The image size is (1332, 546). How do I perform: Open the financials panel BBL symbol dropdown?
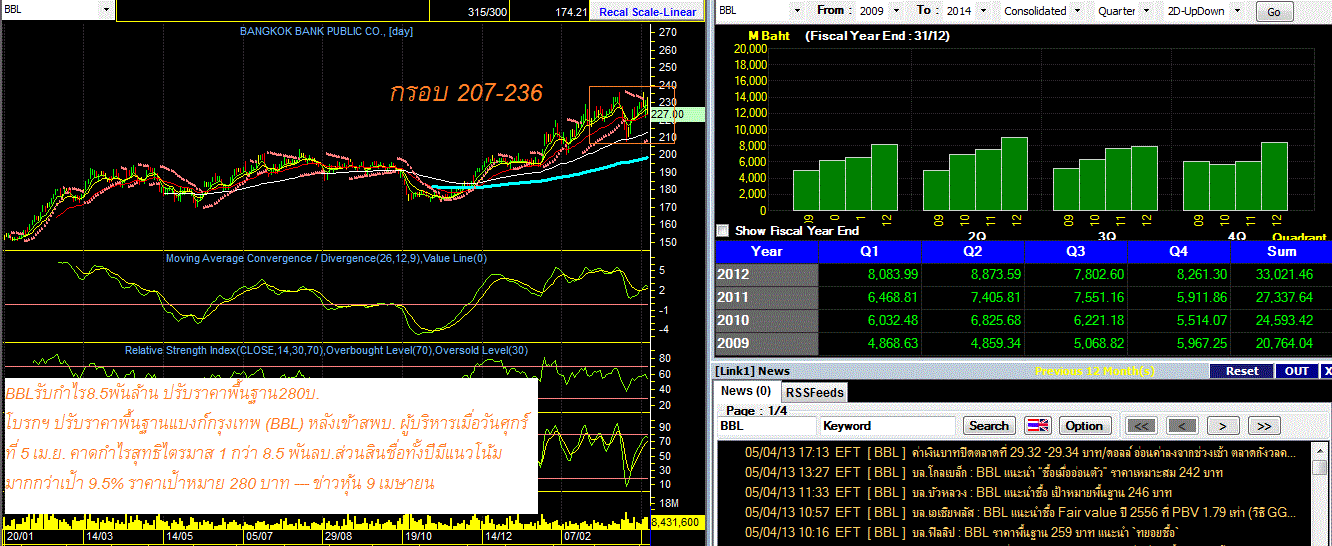(797, 11)
